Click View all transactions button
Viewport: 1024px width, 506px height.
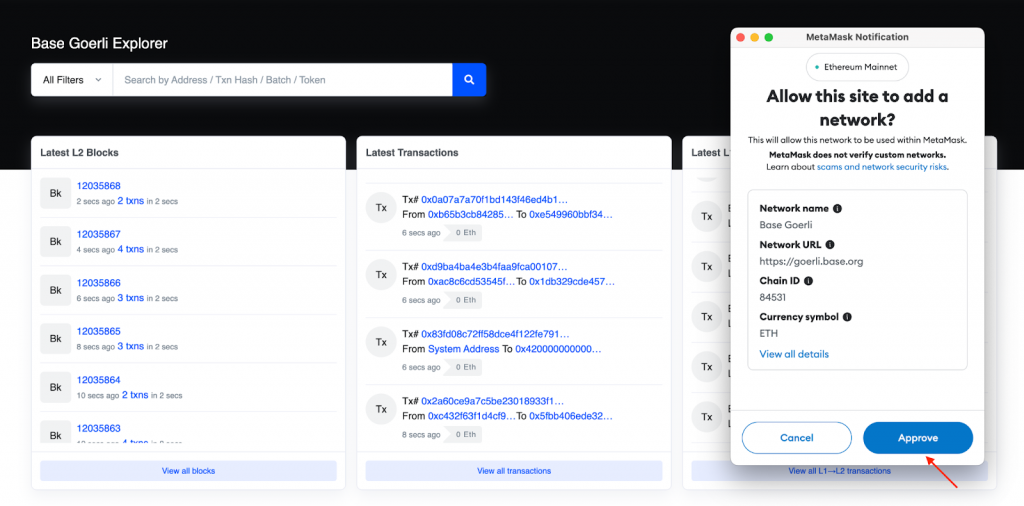pos(514,471)
